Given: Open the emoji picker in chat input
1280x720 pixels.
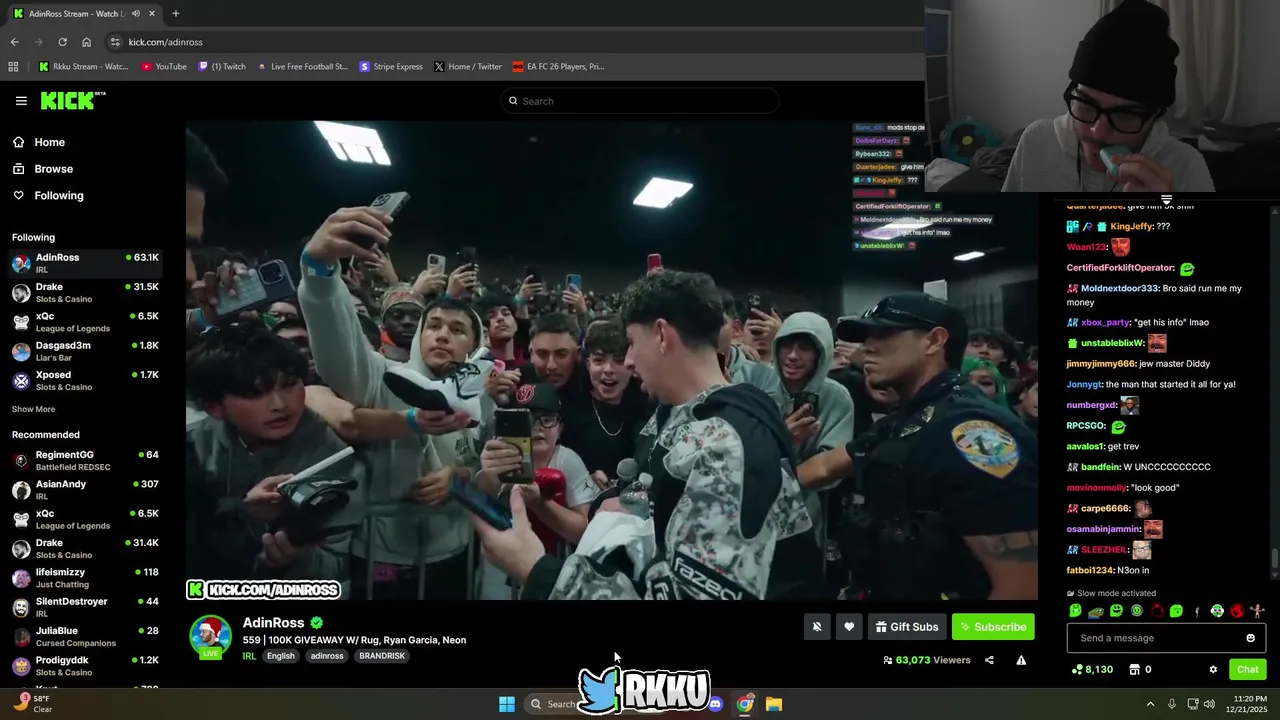Looking at the screenshot, I should coord(1250,638).
